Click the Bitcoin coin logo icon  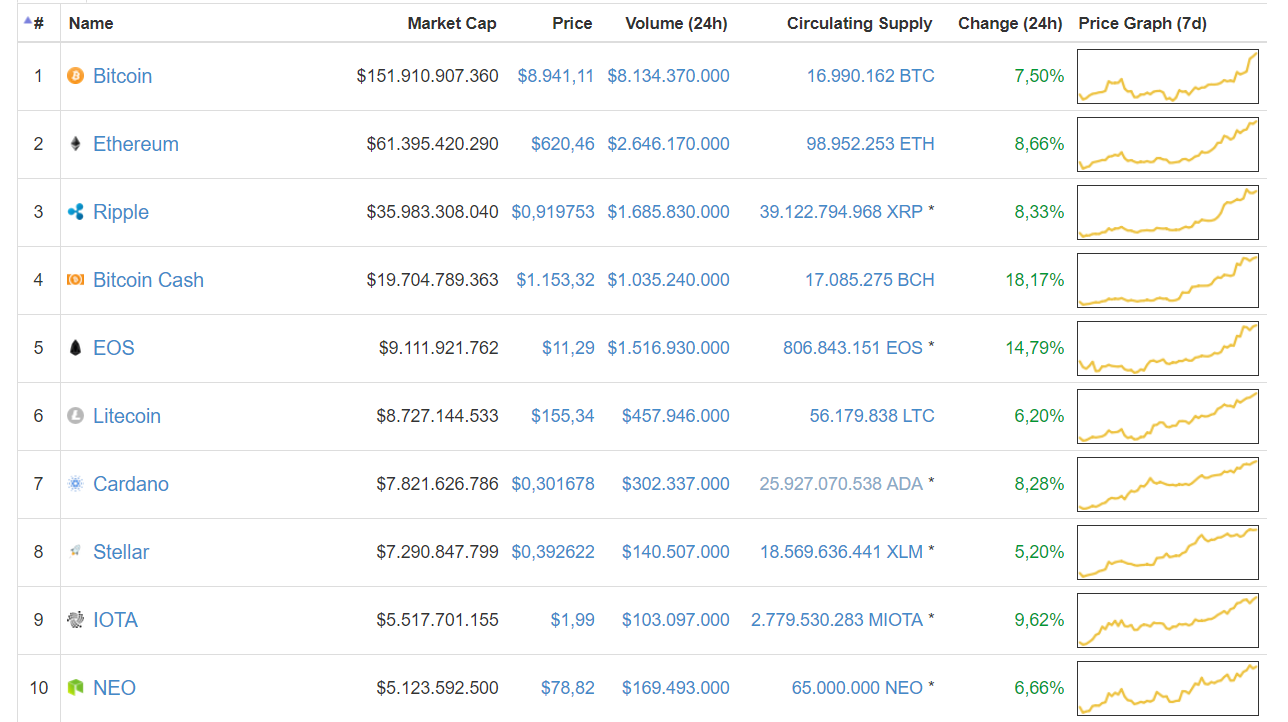point(75,76)
